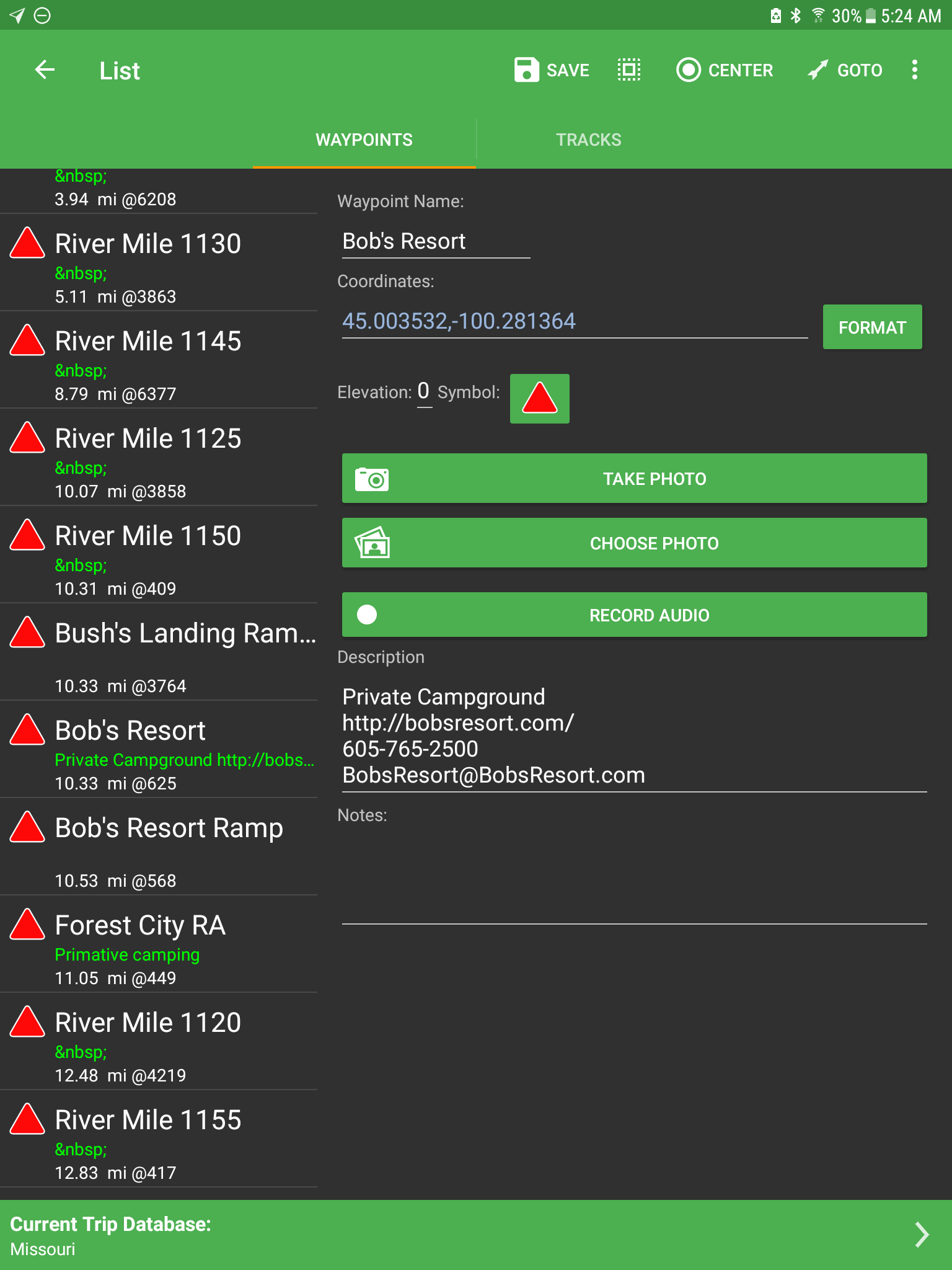Tap the Bluetooth icon in the status bar
Screen dimensions: 952x1270
click(796, 16)
